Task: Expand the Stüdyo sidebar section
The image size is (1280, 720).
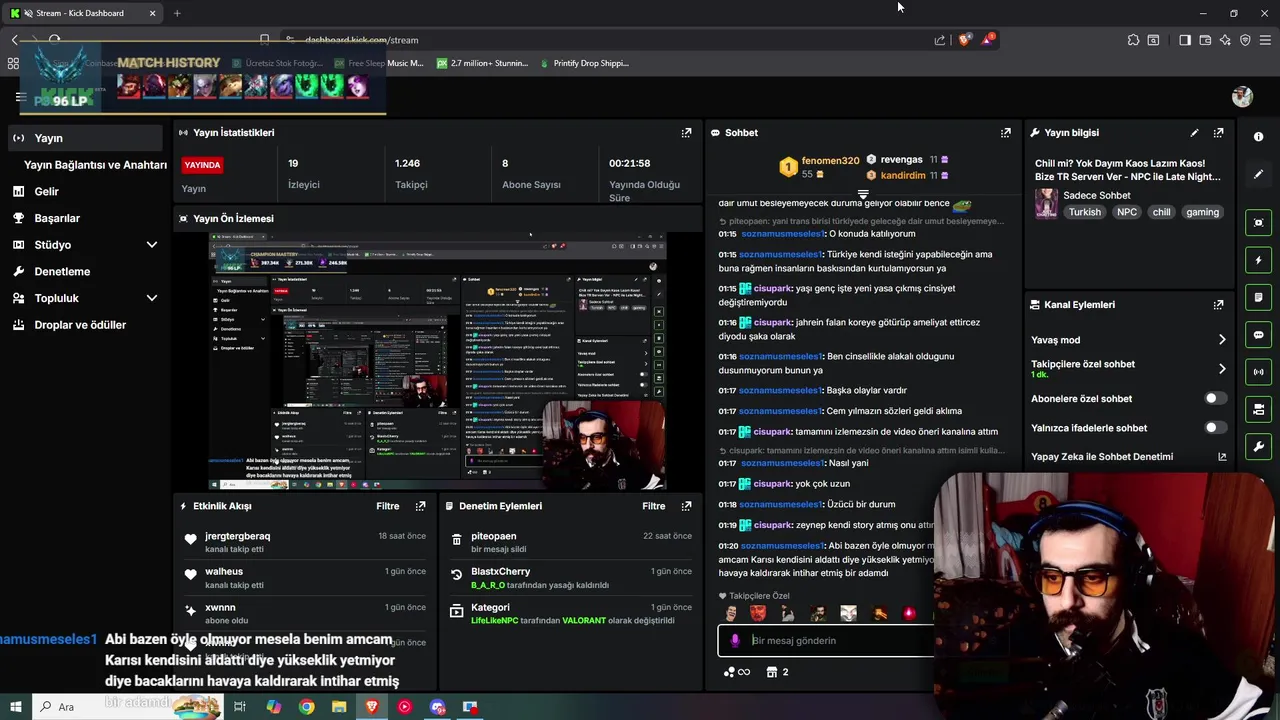Action: click(x=152, y=245)
